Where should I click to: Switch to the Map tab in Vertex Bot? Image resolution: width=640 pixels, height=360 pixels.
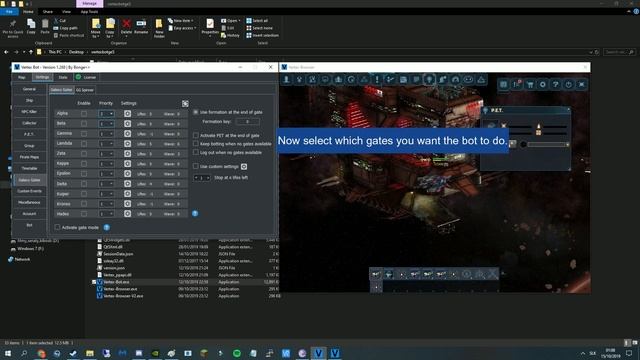pos(22,77)
